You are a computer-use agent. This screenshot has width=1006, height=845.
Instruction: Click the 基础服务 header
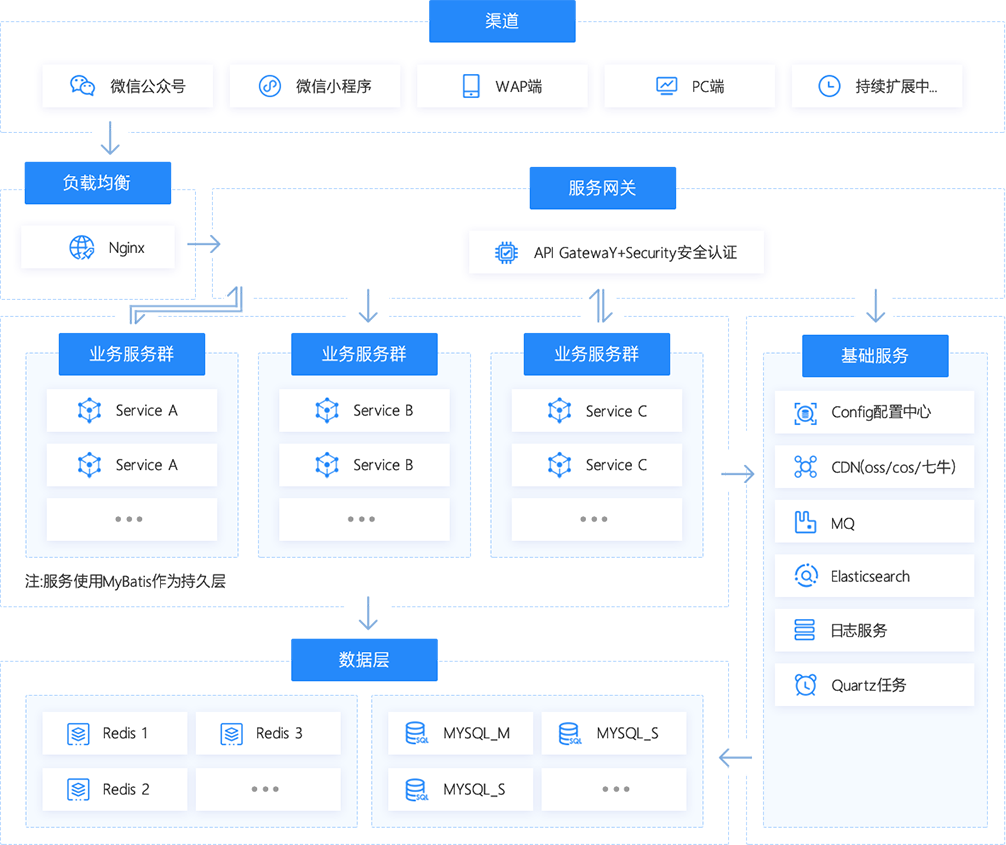point(875,355)
